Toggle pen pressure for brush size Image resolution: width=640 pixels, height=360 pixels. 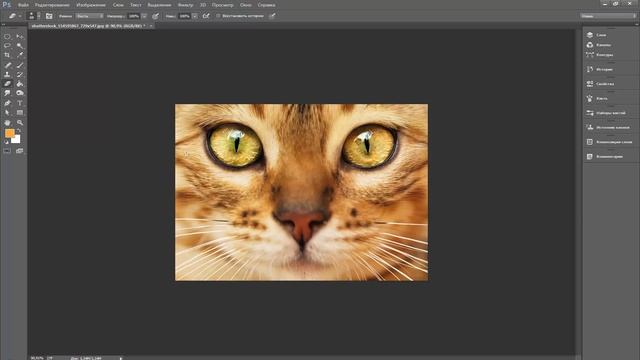pos(272,16)
